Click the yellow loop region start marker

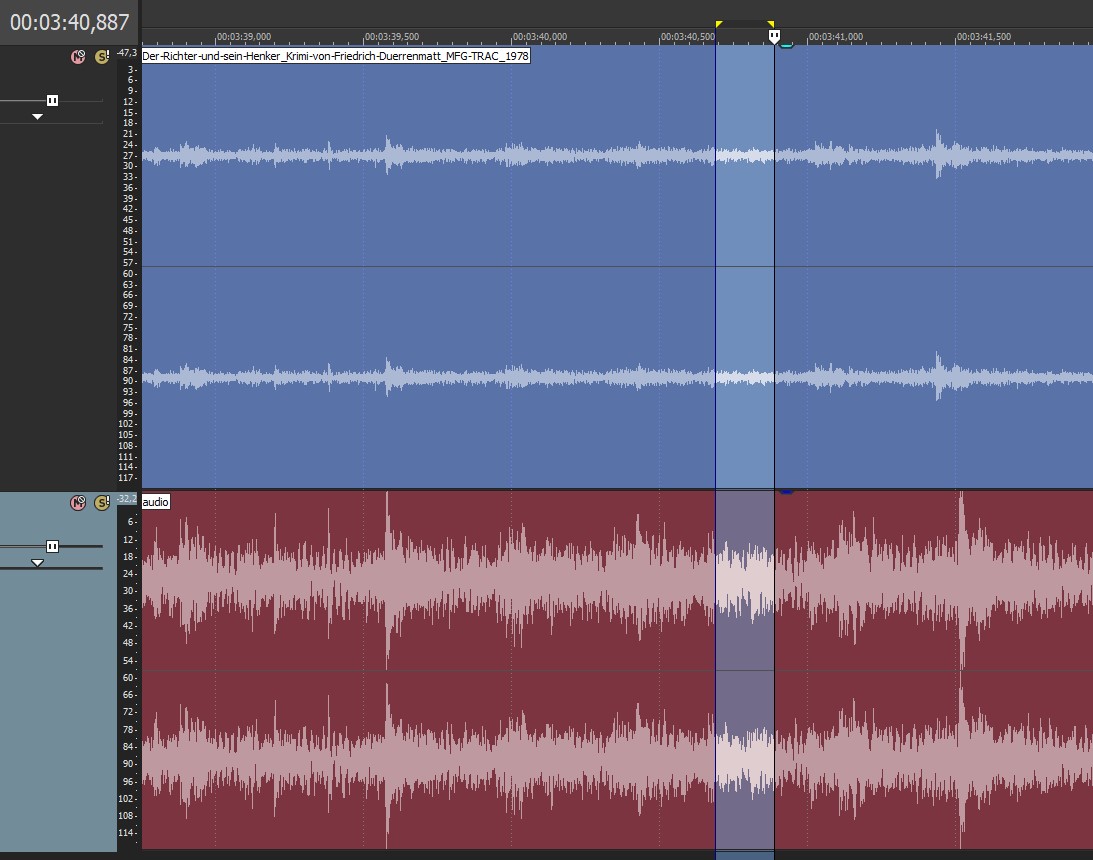point(718,24)
